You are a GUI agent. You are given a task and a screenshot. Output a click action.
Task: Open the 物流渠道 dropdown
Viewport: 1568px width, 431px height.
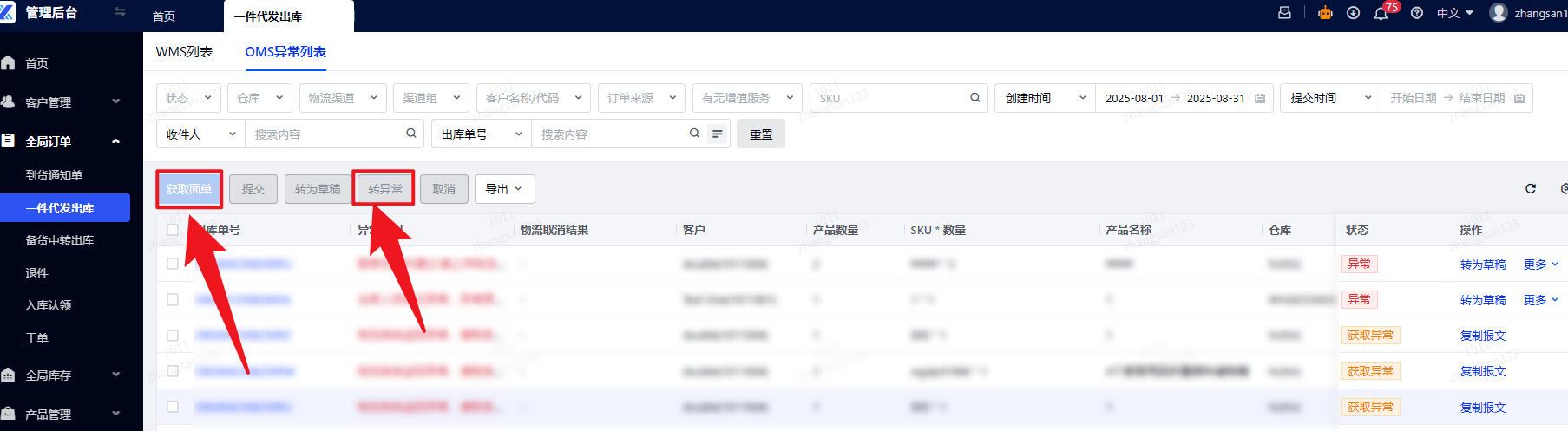(x=342, y=98)
